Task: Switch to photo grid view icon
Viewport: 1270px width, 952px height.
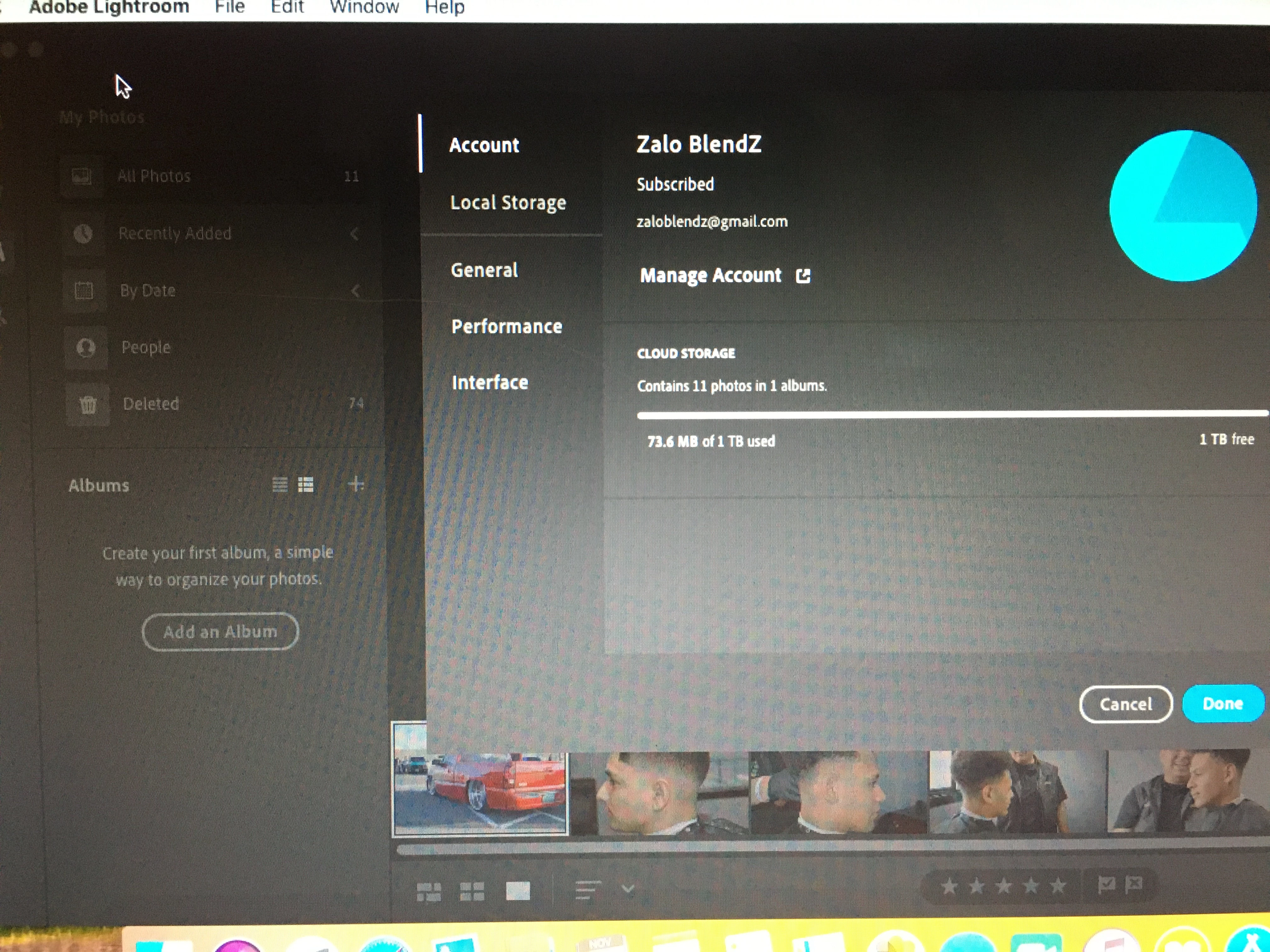Action: click(x=428, y=891)
